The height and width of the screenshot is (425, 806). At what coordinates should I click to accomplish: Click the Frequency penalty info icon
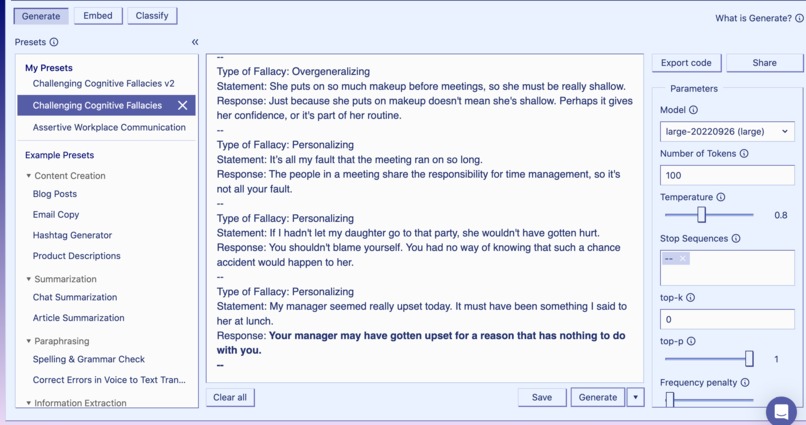tap(745, 382)
